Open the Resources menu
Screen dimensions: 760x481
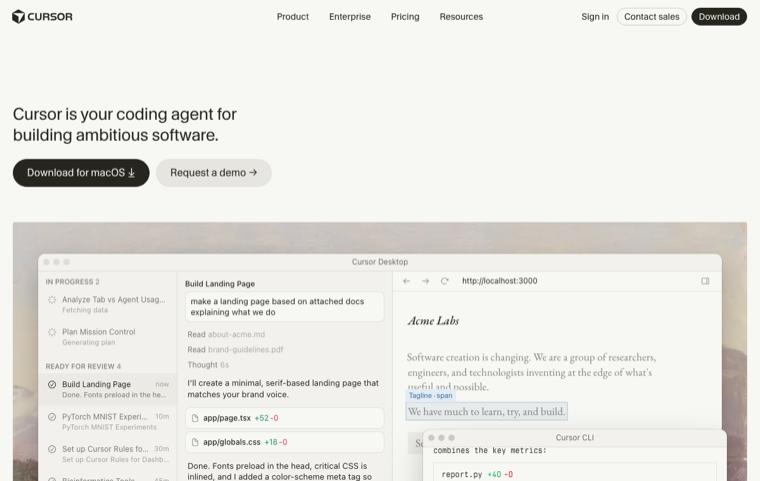click(x=461, y=16)
